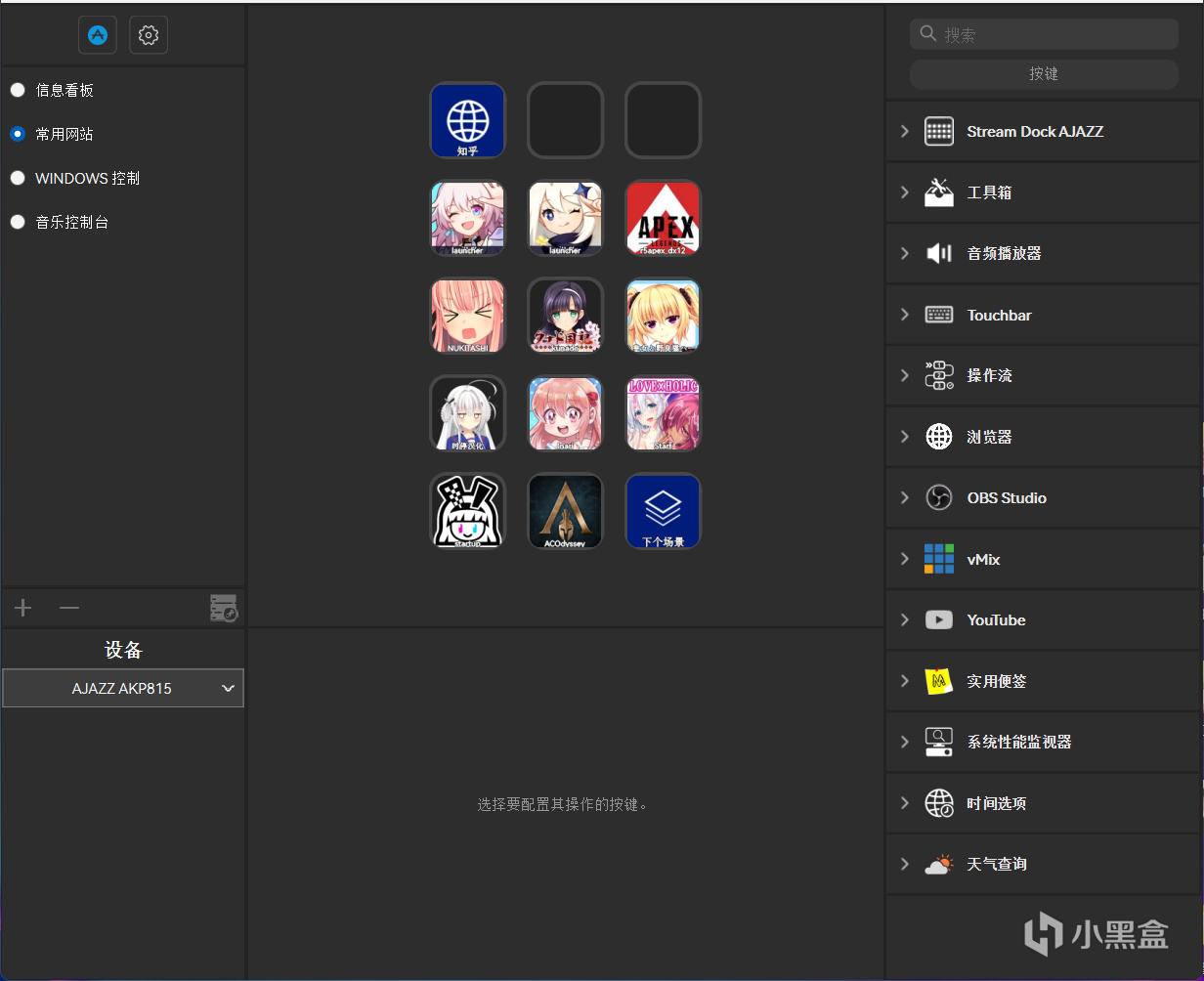The image size is (1204, 981).
Task: Open the scene manager icon beside minus
Action: pyautogui.click(x=224, y=608)
